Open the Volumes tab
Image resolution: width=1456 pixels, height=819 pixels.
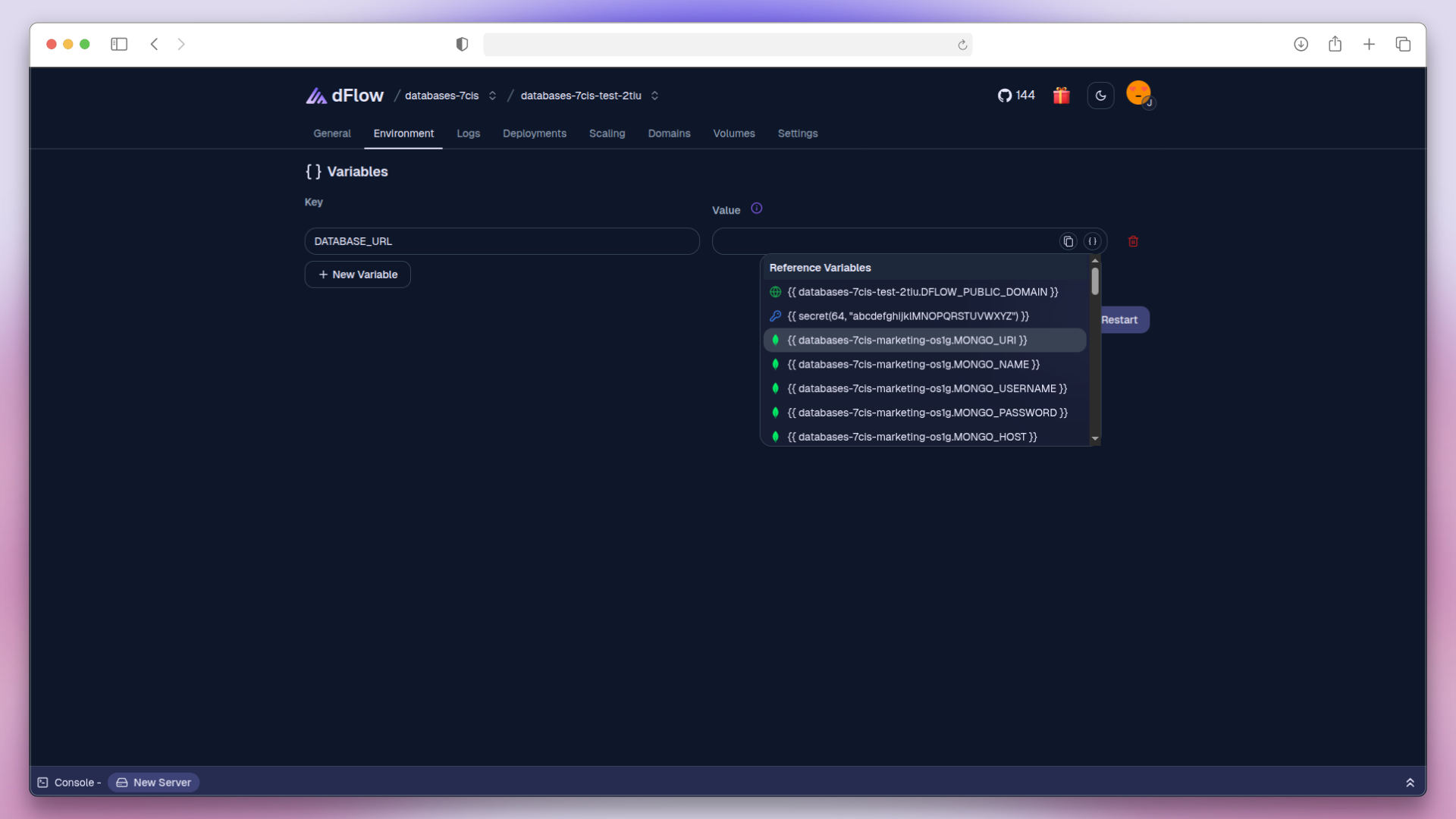tap(733, 133)
